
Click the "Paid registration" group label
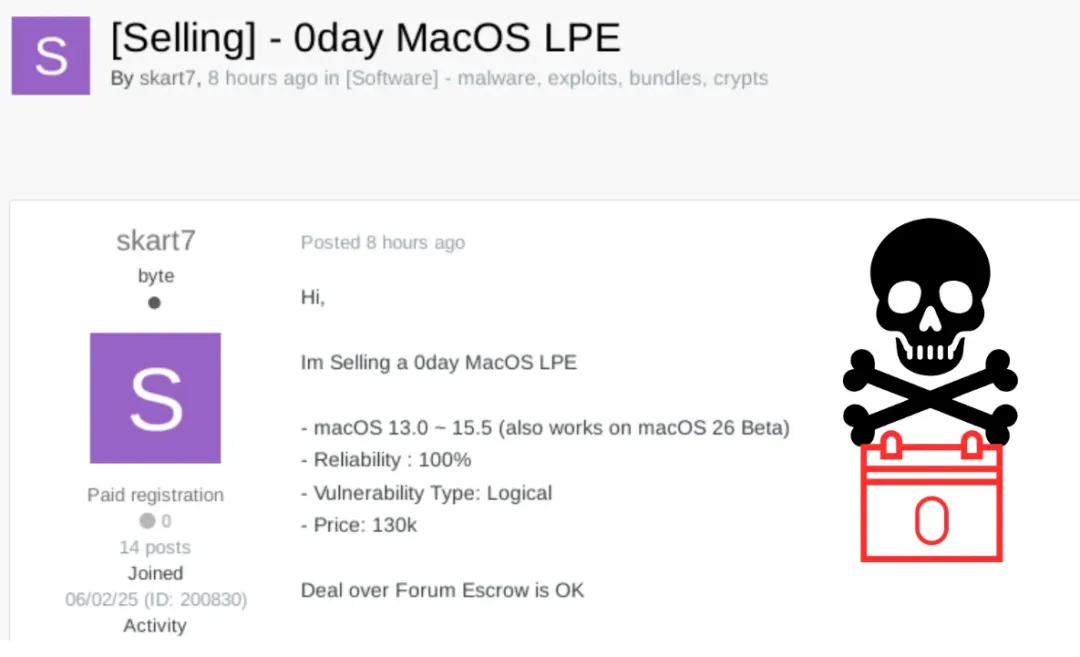click(155, 495)
